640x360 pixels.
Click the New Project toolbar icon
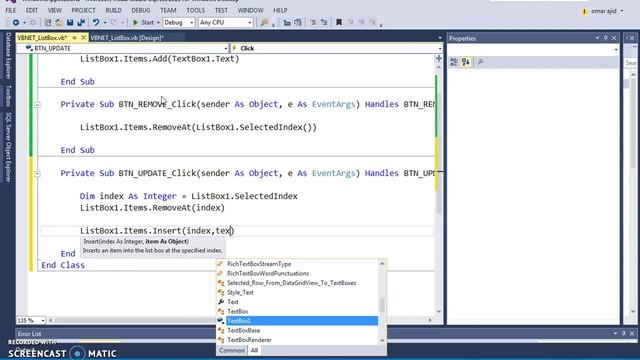pyautogui.click(x=47, y=22)
